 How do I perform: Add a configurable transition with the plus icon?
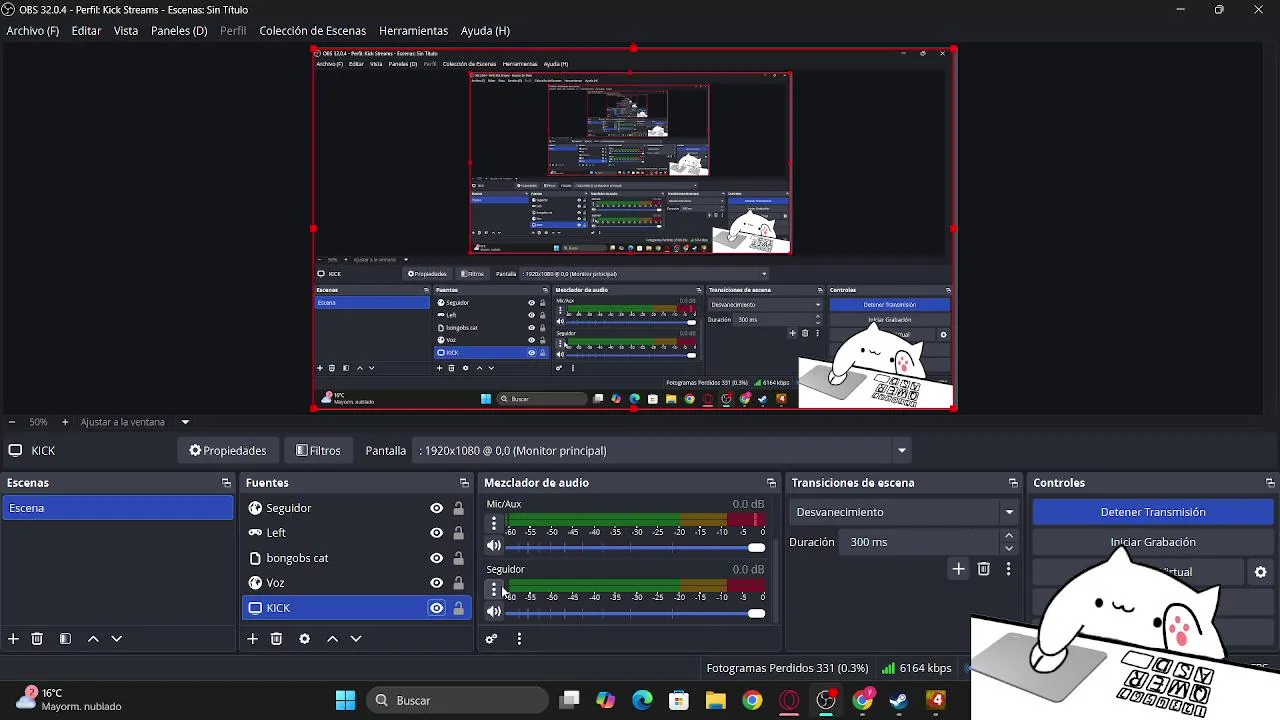(x=958, y=568)
